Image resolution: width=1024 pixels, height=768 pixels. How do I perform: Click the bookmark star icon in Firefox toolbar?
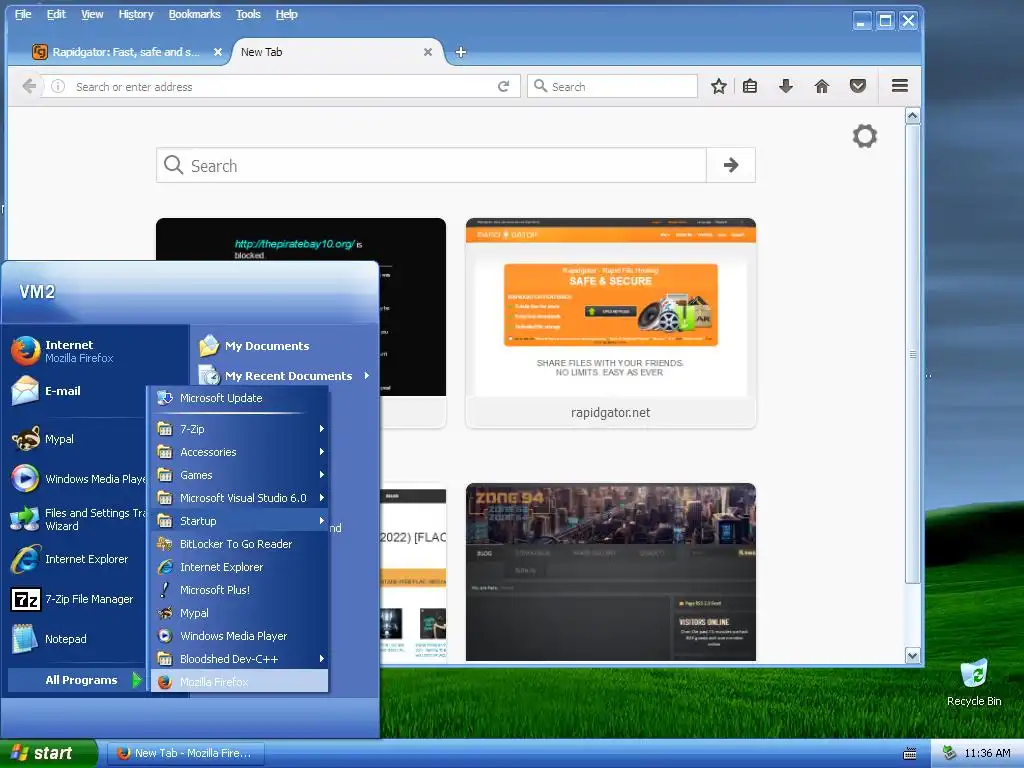tap(718, 86)
